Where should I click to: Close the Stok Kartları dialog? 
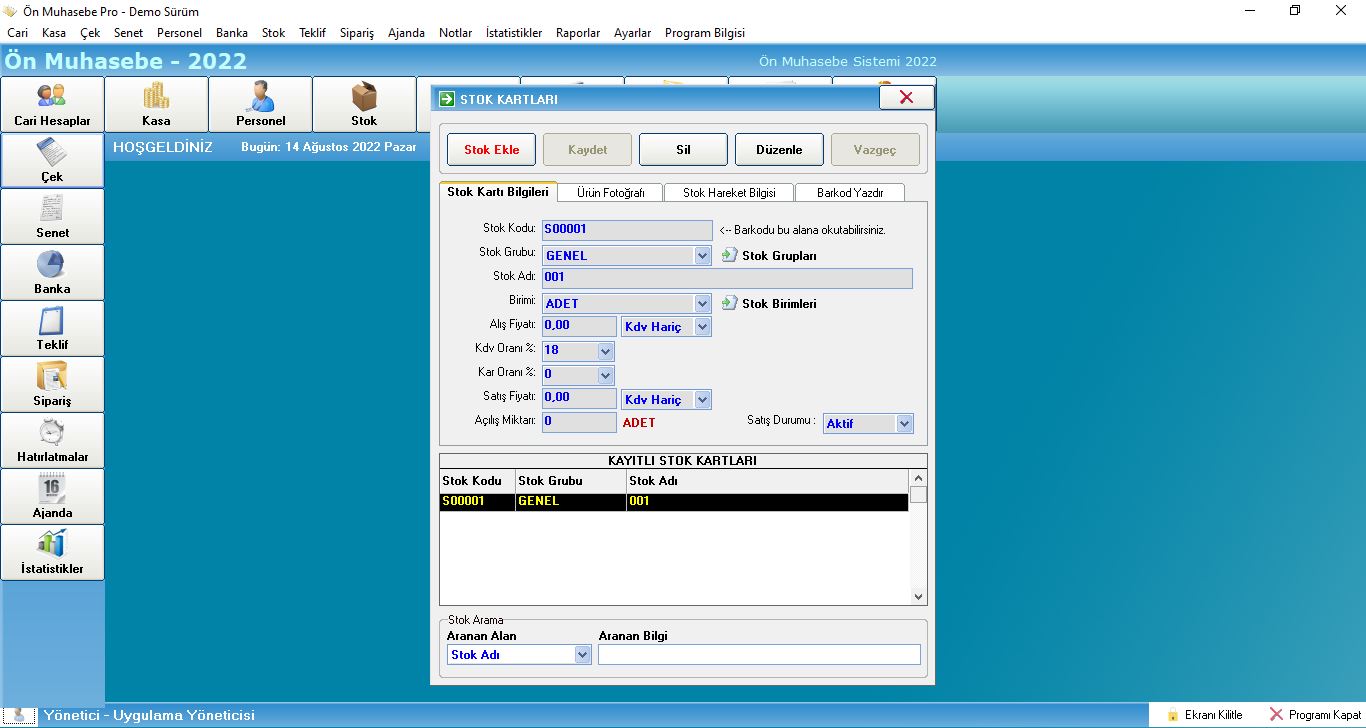click(907, 97)
